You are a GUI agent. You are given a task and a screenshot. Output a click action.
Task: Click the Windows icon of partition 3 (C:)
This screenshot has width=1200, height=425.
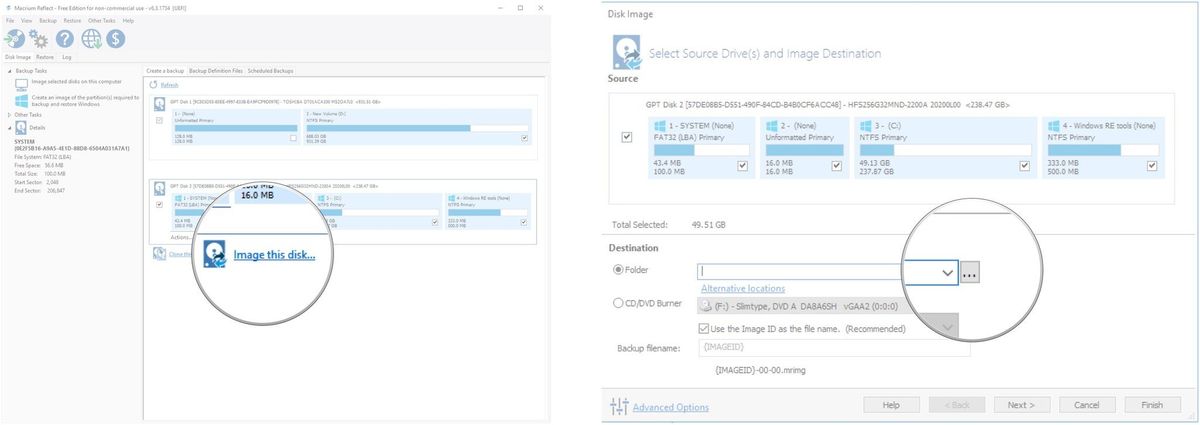tap(868, 126)
